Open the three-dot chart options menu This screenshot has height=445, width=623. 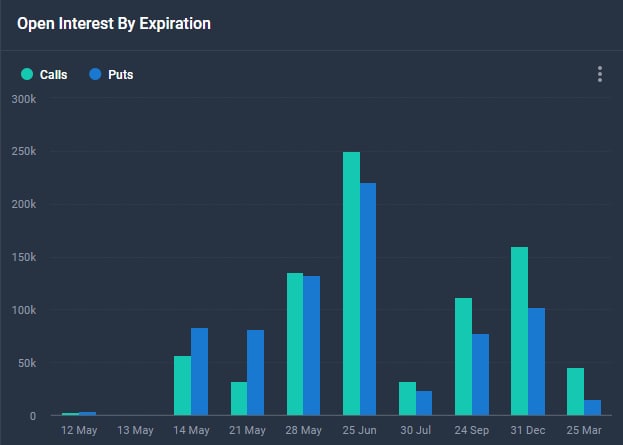600,74
